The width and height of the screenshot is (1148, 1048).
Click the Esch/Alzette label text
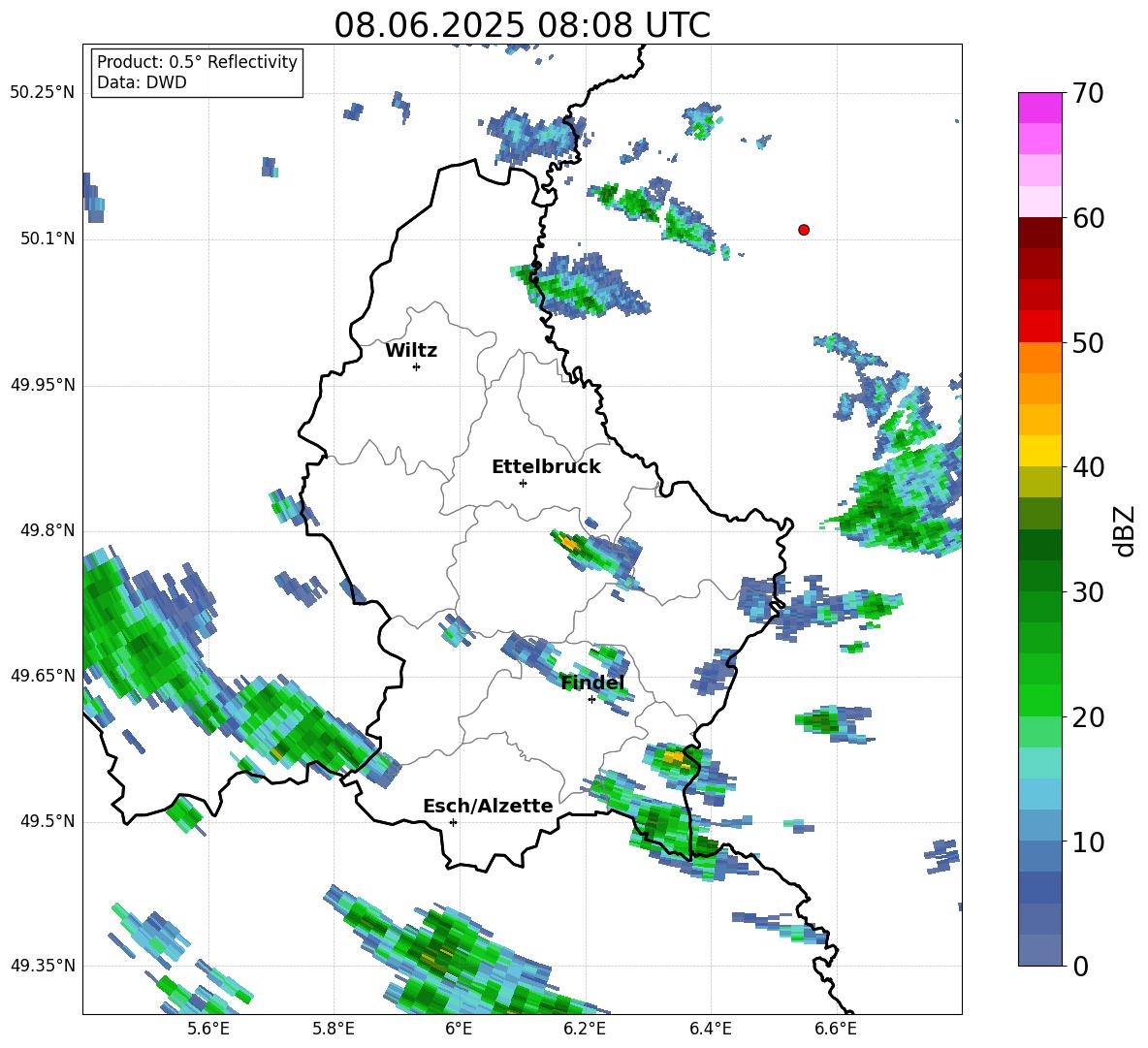(x=488, y=806)
